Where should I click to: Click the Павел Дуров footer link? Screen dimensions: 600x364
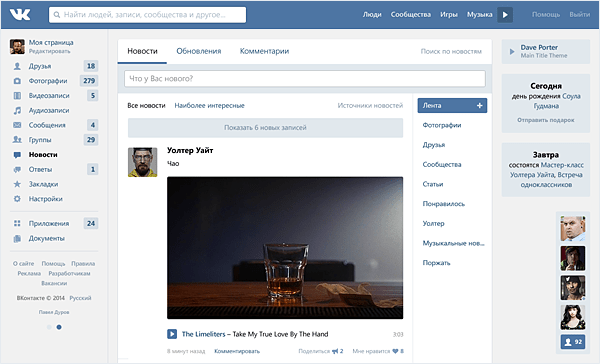point(54,312)
